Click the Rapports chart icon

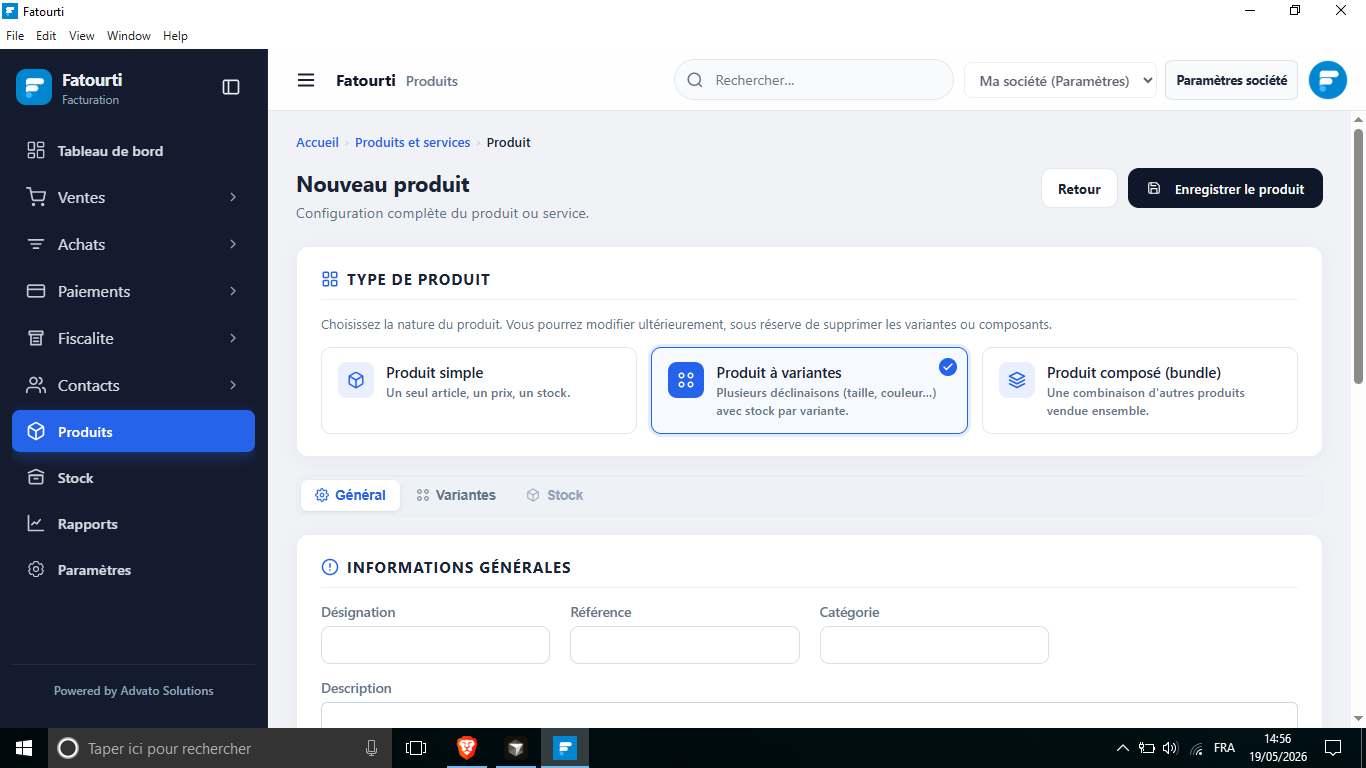click(36, 523)
